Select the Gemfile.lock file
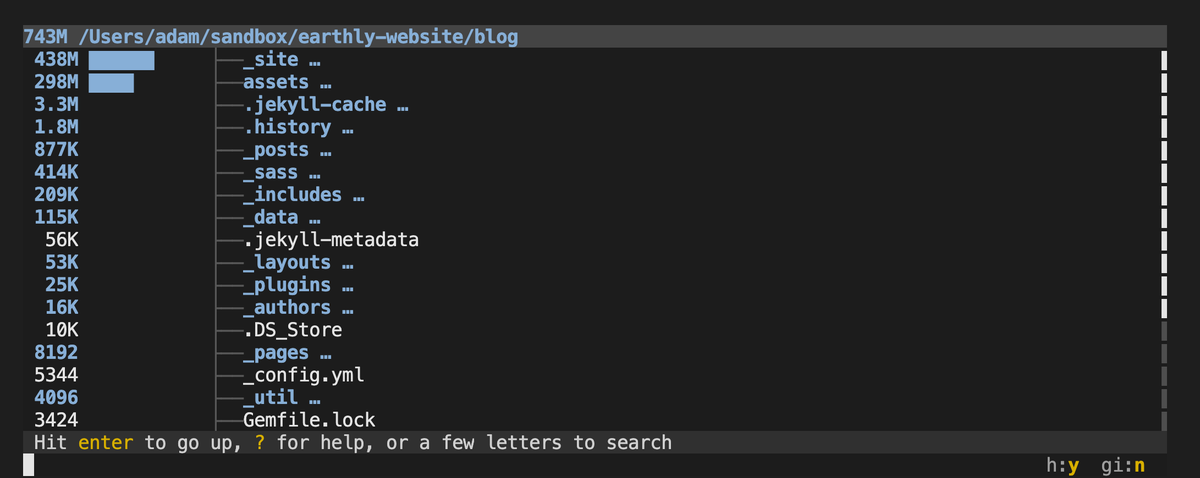The width and height of the screenshot is (1200, 478). [x=309, y=420]
